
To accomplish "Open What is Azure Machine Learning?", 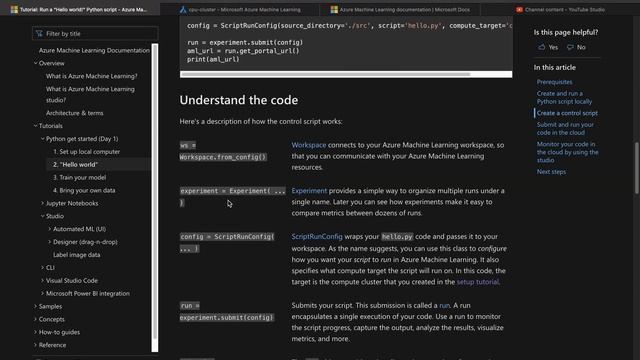I will click(91, 76).
